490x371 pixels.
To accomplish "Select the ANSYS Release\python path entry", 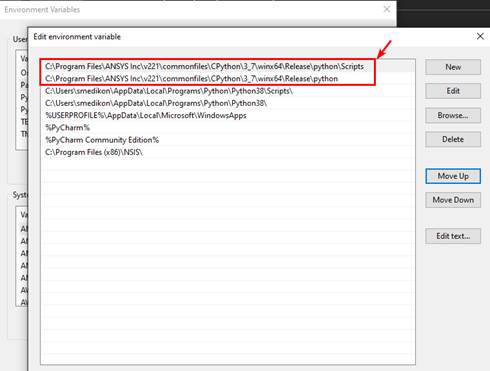I will pyautogui.click(x=228, y=79).
